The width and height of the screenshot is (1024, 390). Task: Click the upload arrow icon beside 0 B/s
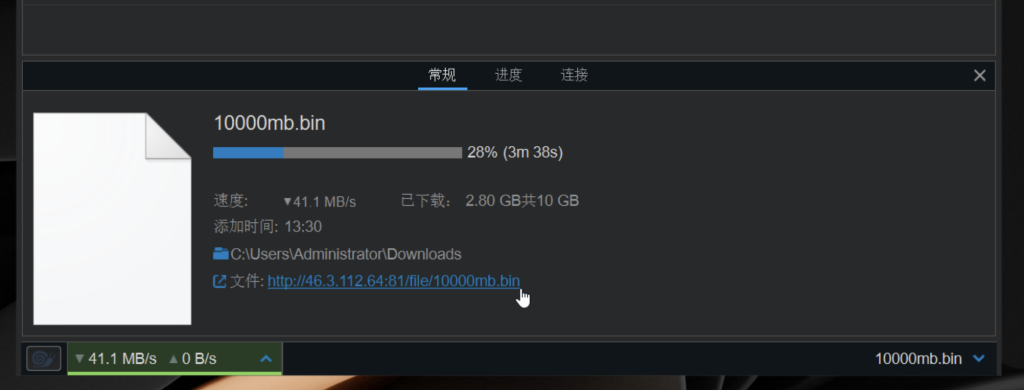pos(173,359)
